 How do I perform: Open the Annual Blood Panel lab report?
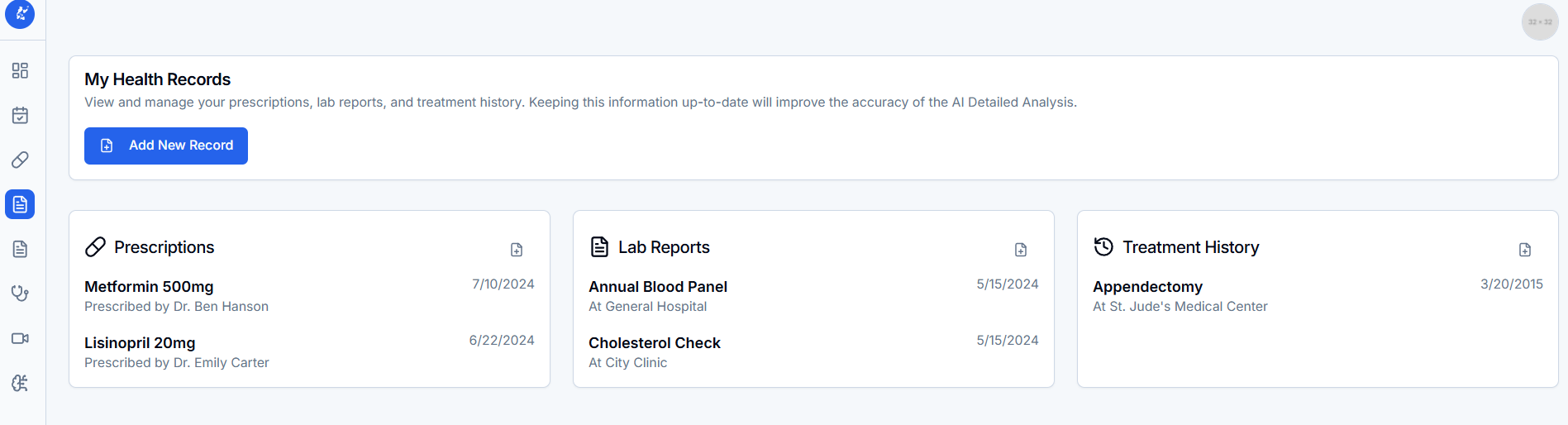pos(658,287)
